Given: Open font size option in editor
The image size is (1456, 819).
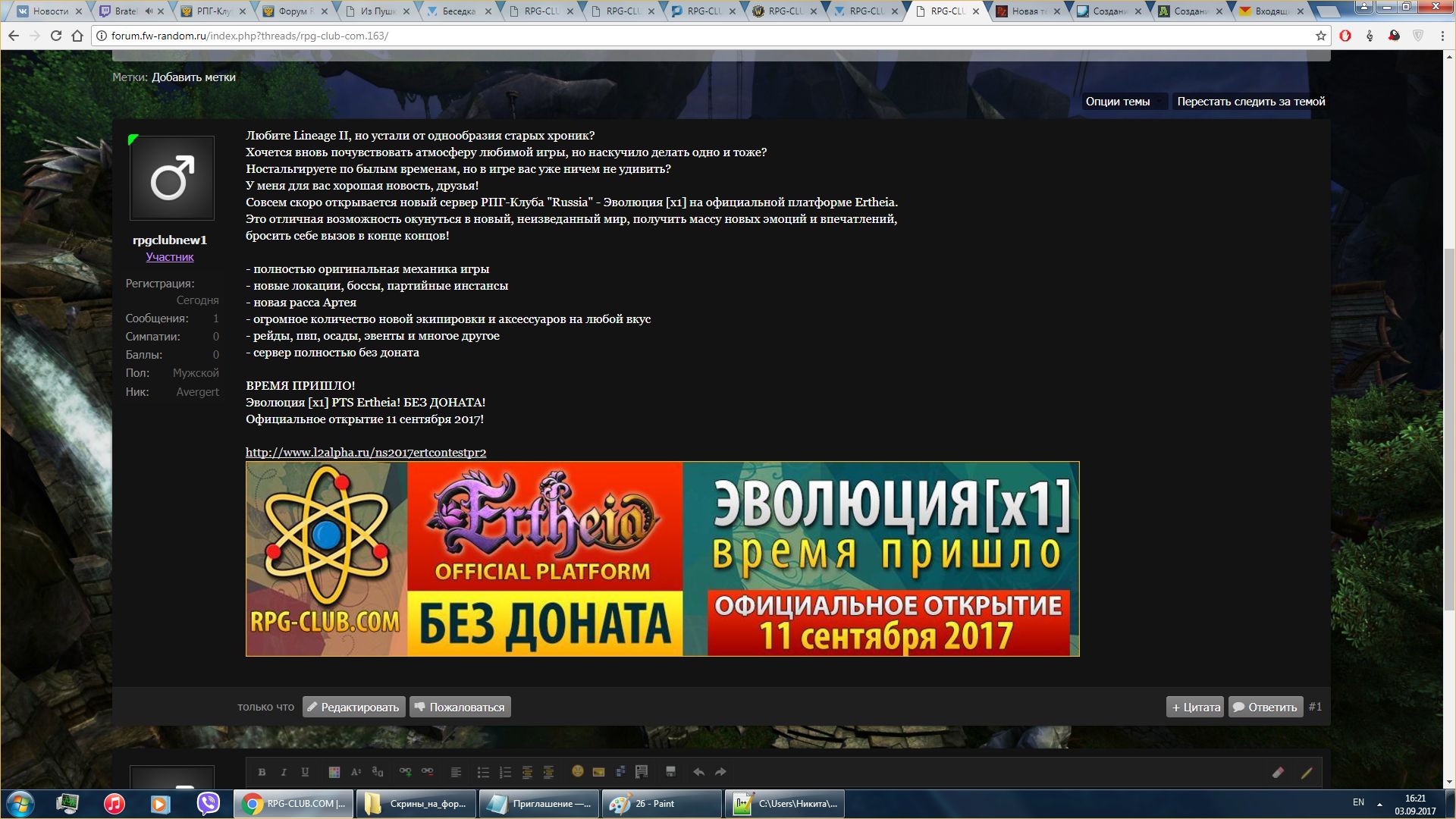Looking at the screenshot, I should [356, 772].
